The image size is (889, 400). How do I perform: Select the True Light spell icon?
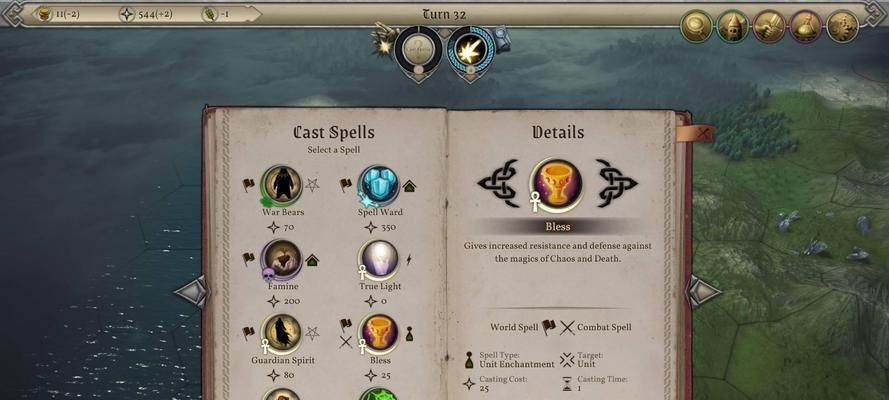[x=379, y=259]
